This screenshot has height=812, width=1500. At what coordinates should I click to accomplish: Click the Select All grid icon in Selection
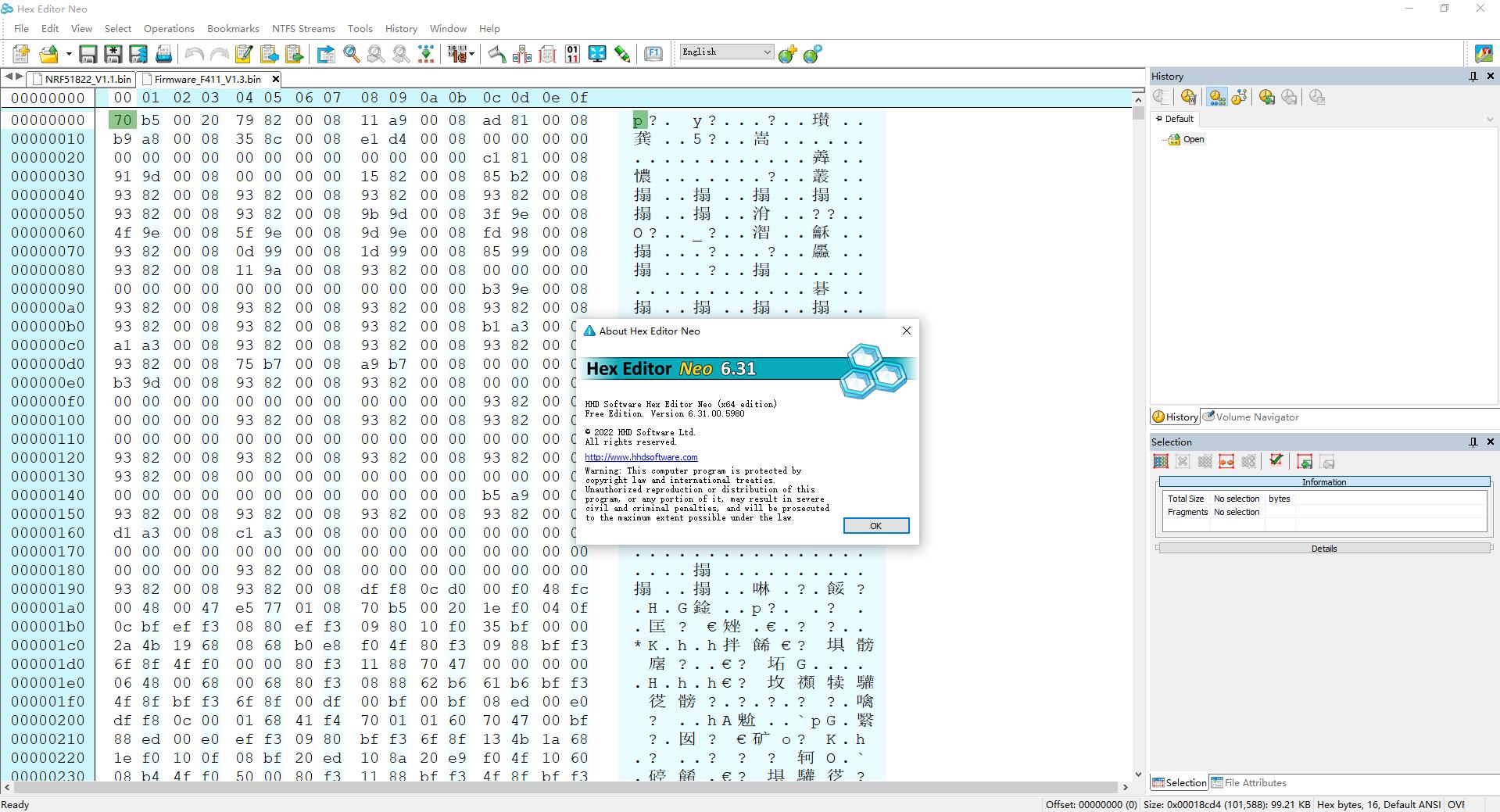coord(1161,462)
